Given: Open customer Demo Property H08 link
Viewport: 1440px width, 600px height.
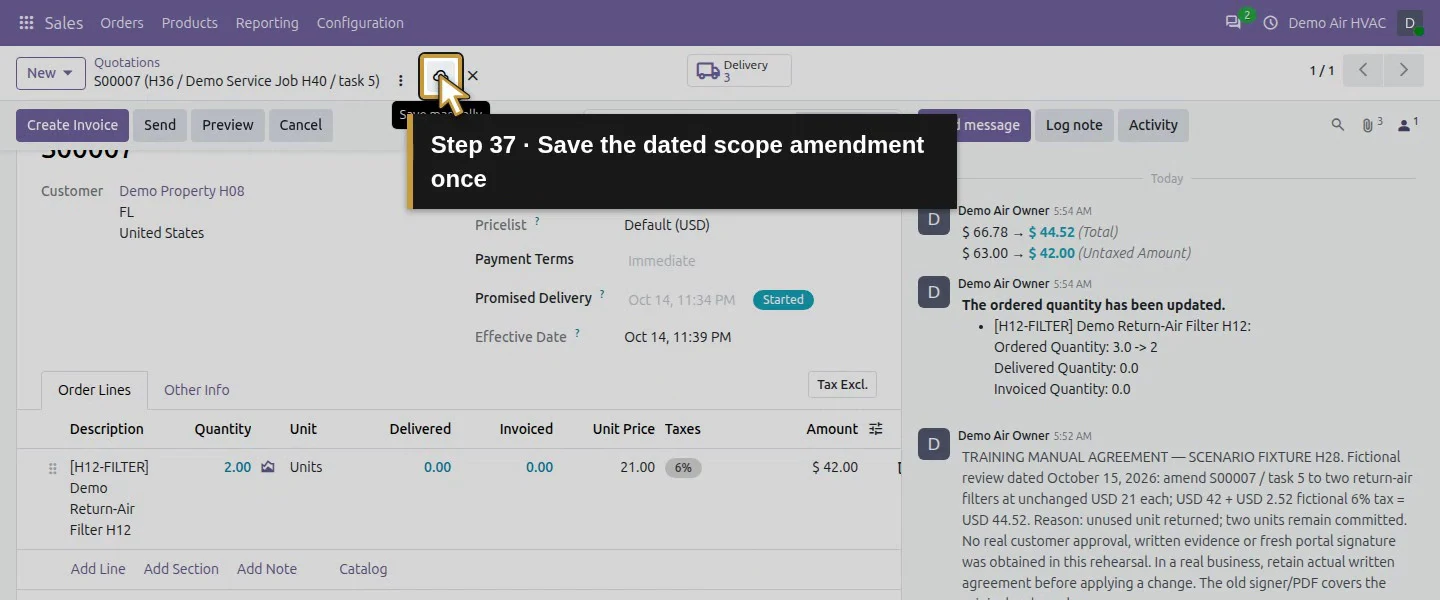Looking at the screenshot, I should click(x=182, y=191).
